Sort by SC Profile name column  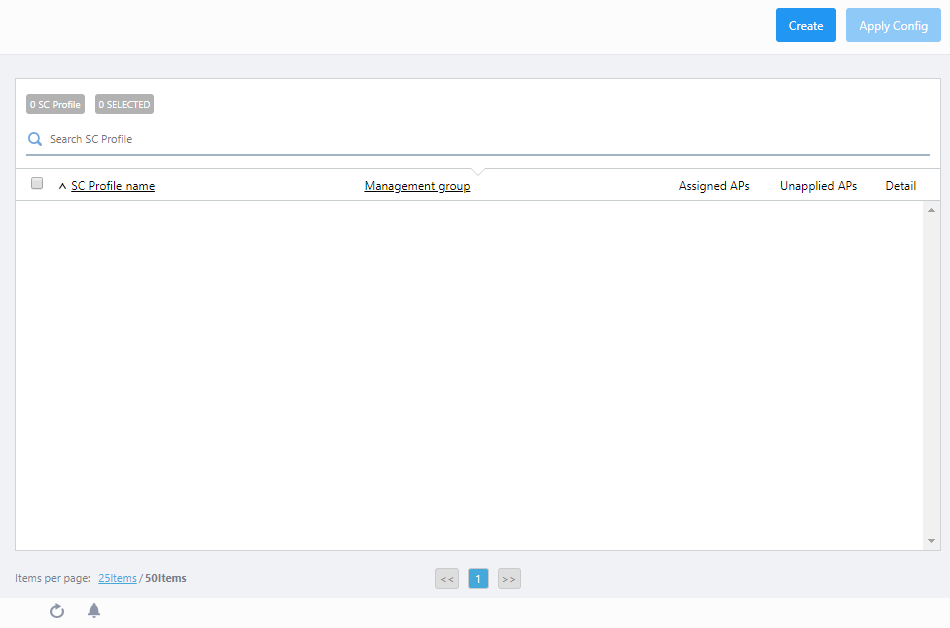point(113,186)
